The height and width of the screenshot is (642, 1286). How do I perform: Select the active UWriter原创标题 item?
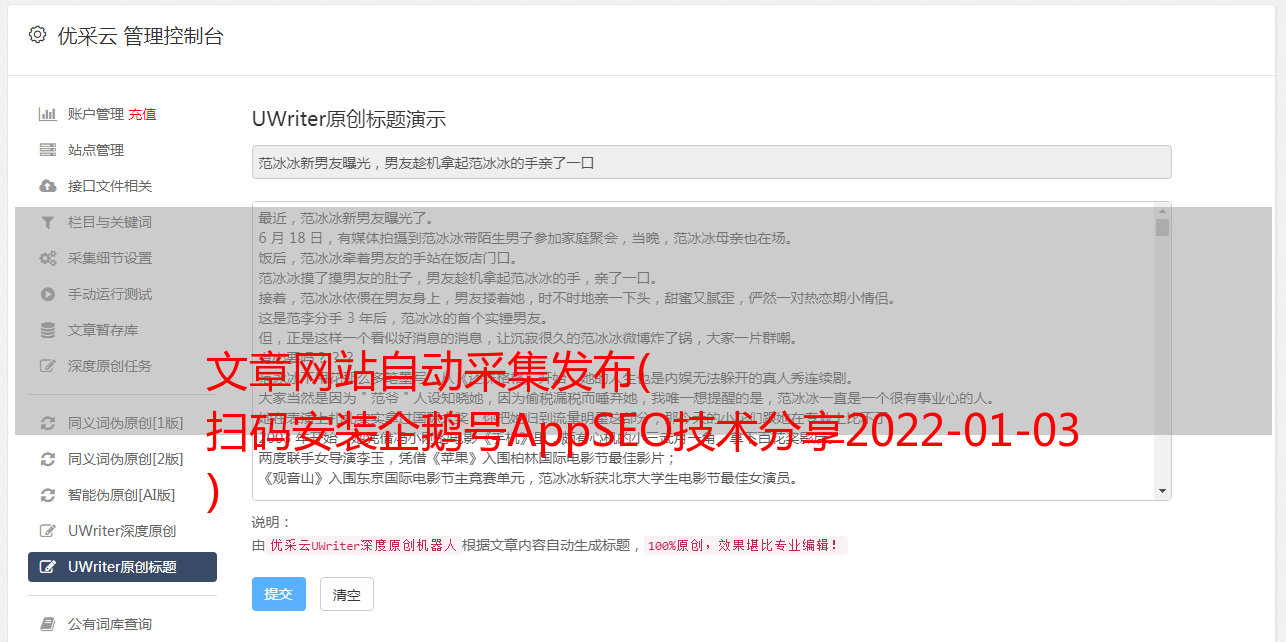click(x=122, y=567)
